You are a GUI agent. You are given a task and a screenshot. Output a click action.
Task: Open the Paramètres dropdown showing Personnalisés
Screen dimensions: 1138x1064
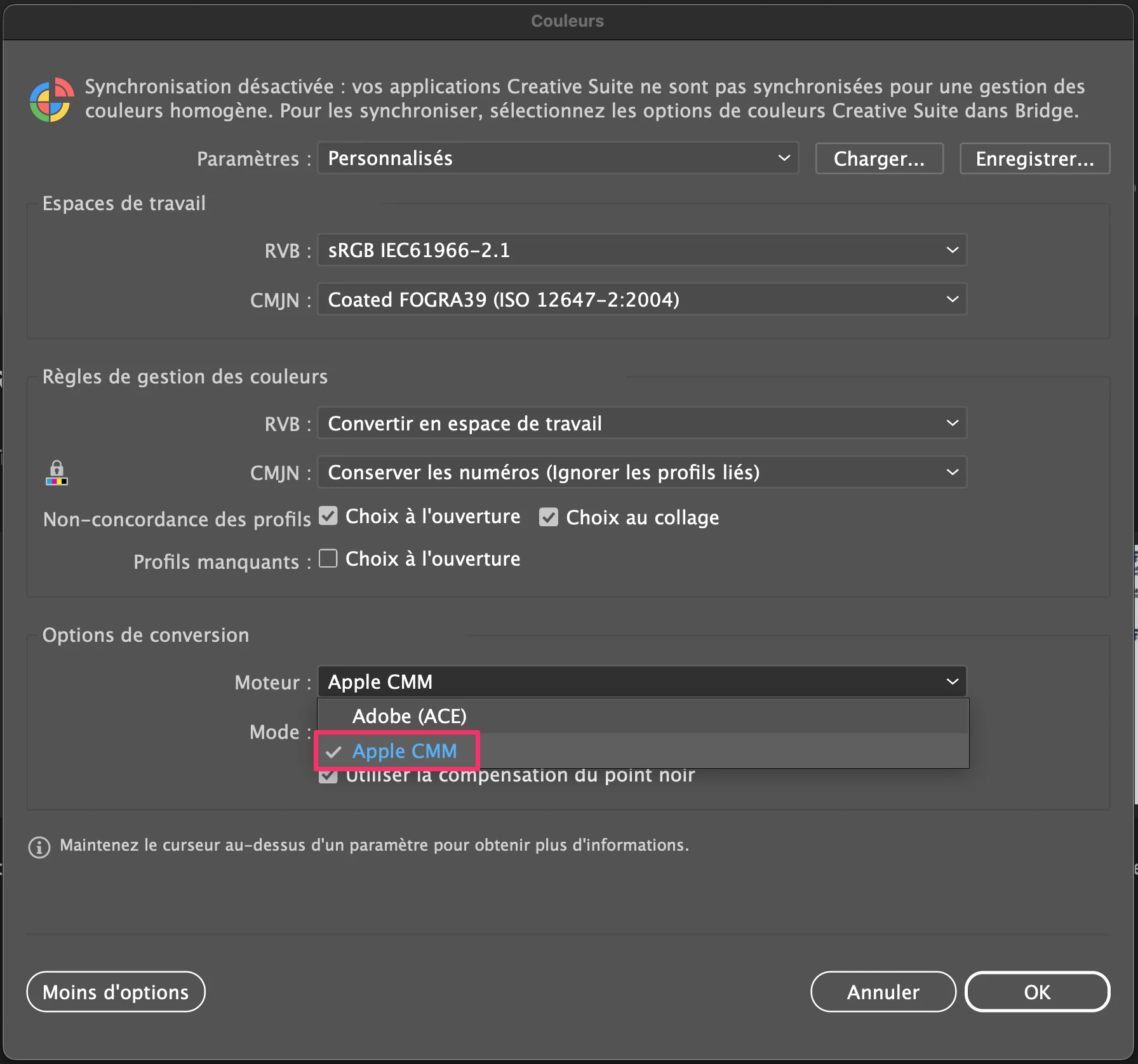[x=558, y=158]
